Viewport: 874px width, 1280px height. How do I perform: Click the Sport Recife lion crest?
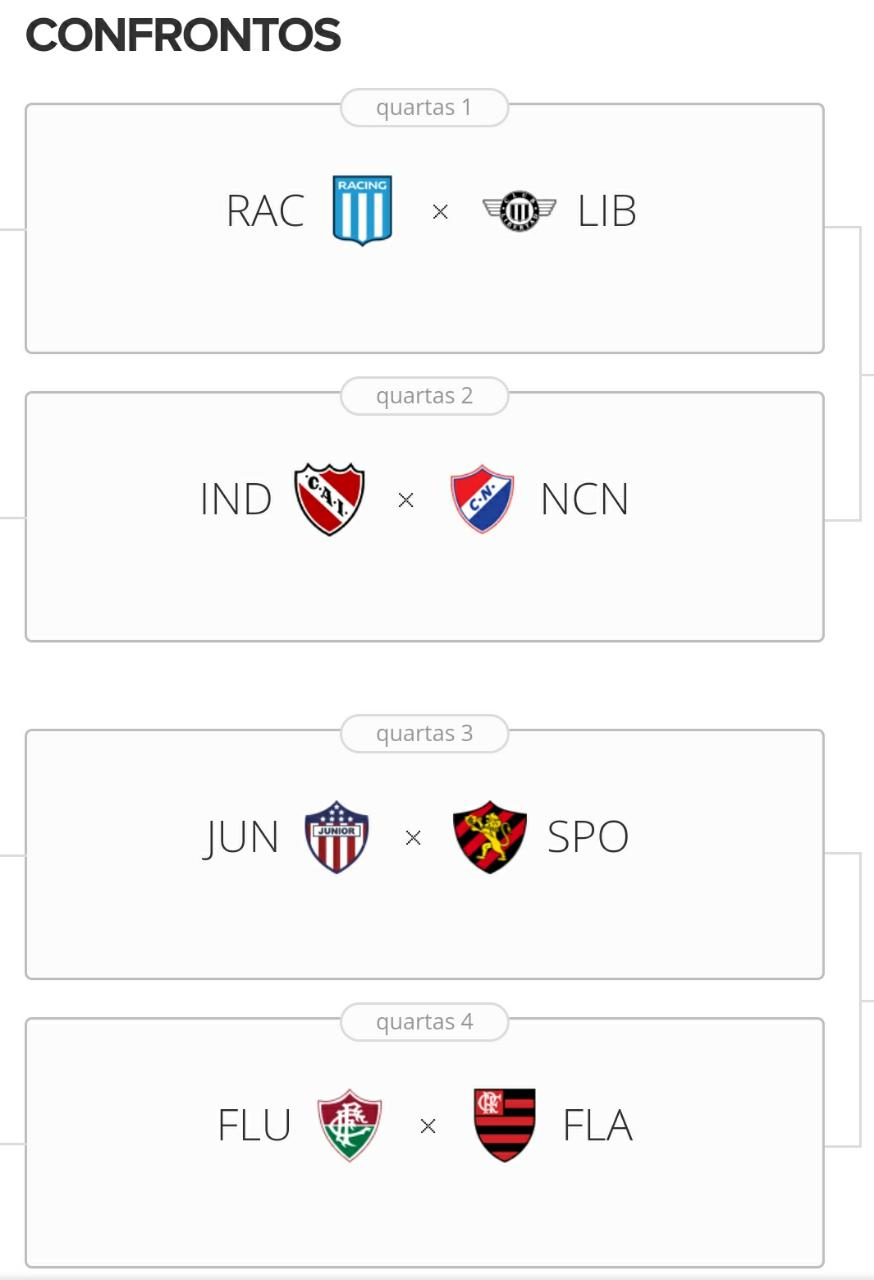tap(490, 837)
